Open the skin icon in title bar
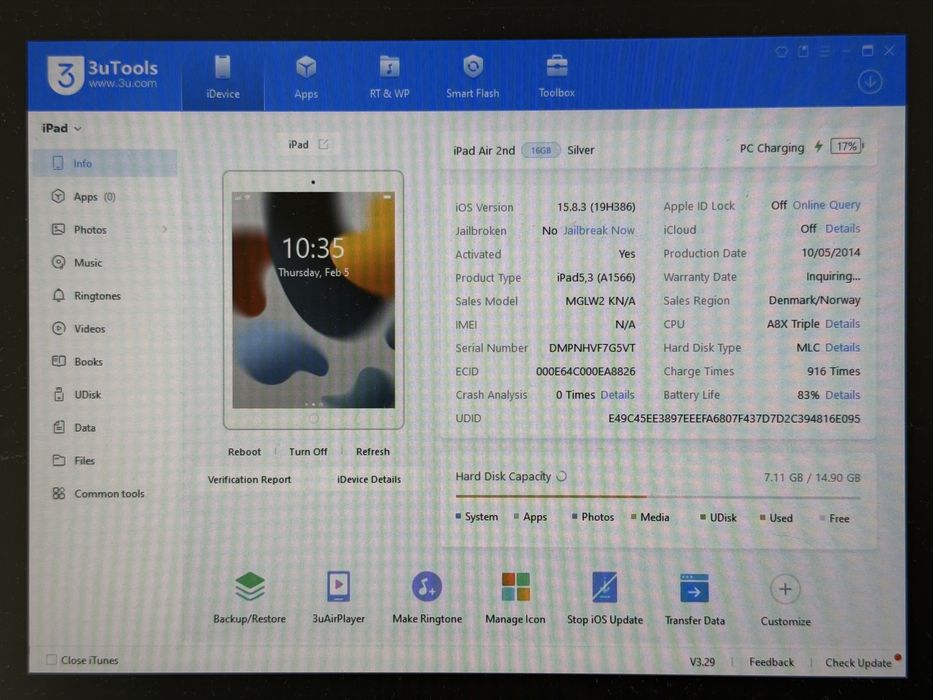Screen dimensions: 933x700 [x=782, y=52]
